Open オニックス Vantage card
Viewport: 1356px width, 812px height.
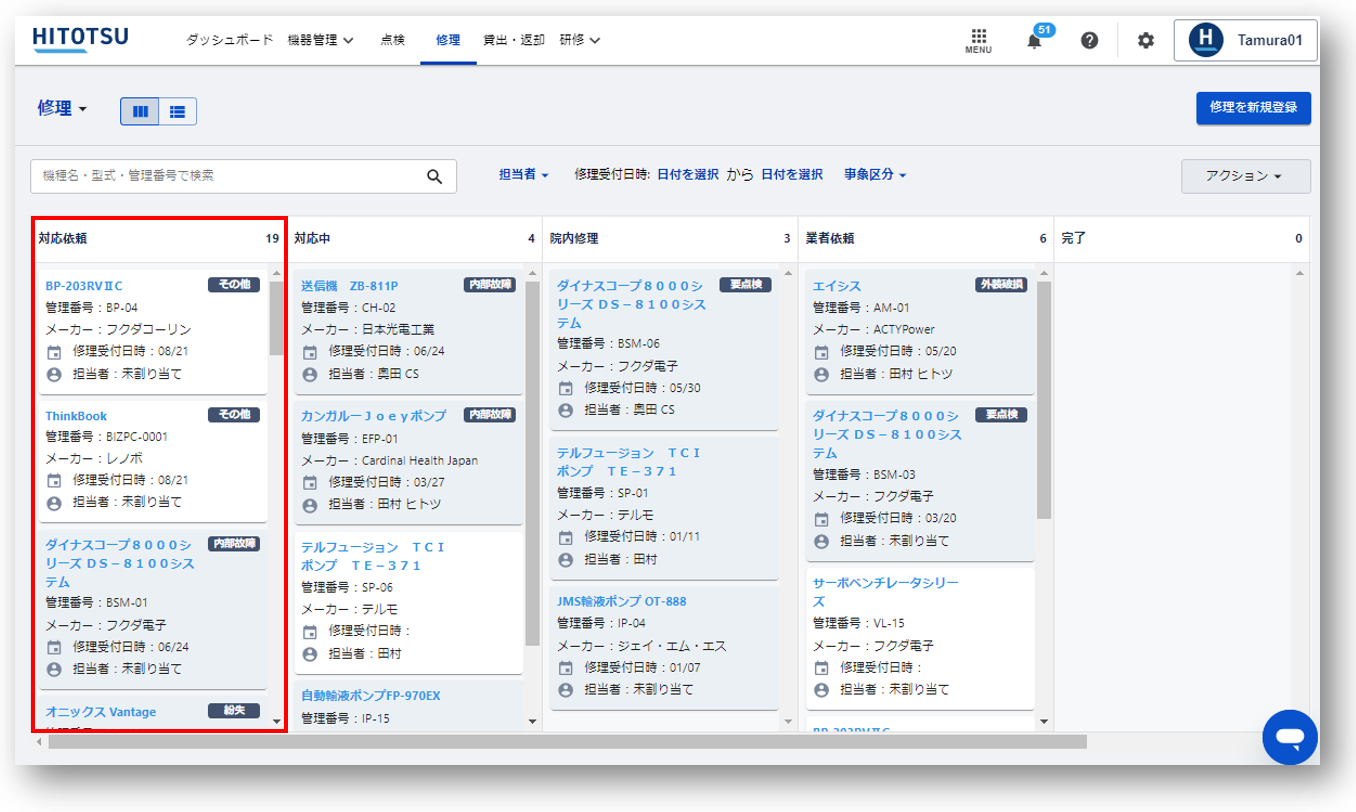coord(101,712)
